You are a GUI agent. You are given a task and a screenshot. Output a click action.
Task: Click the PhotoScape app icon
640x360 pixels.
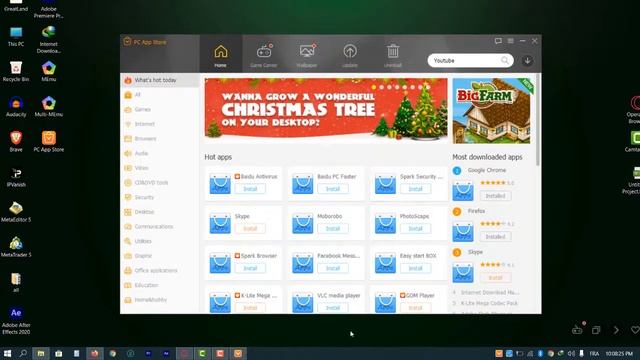(x=385, y=223)
